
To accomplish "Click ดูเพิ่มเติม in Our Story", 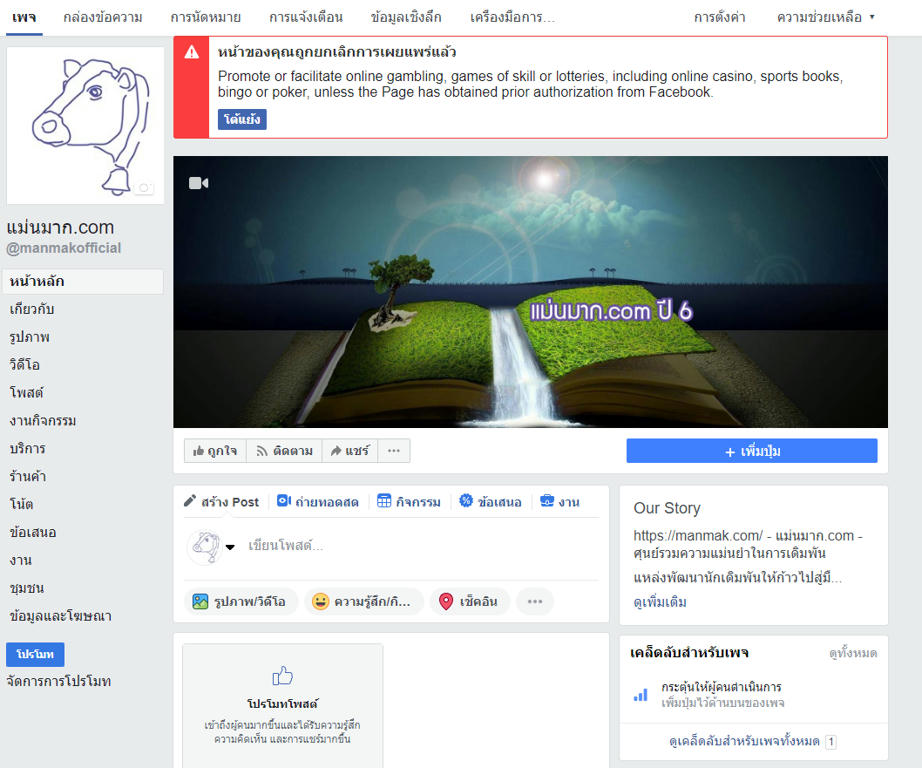I will 660,602.
